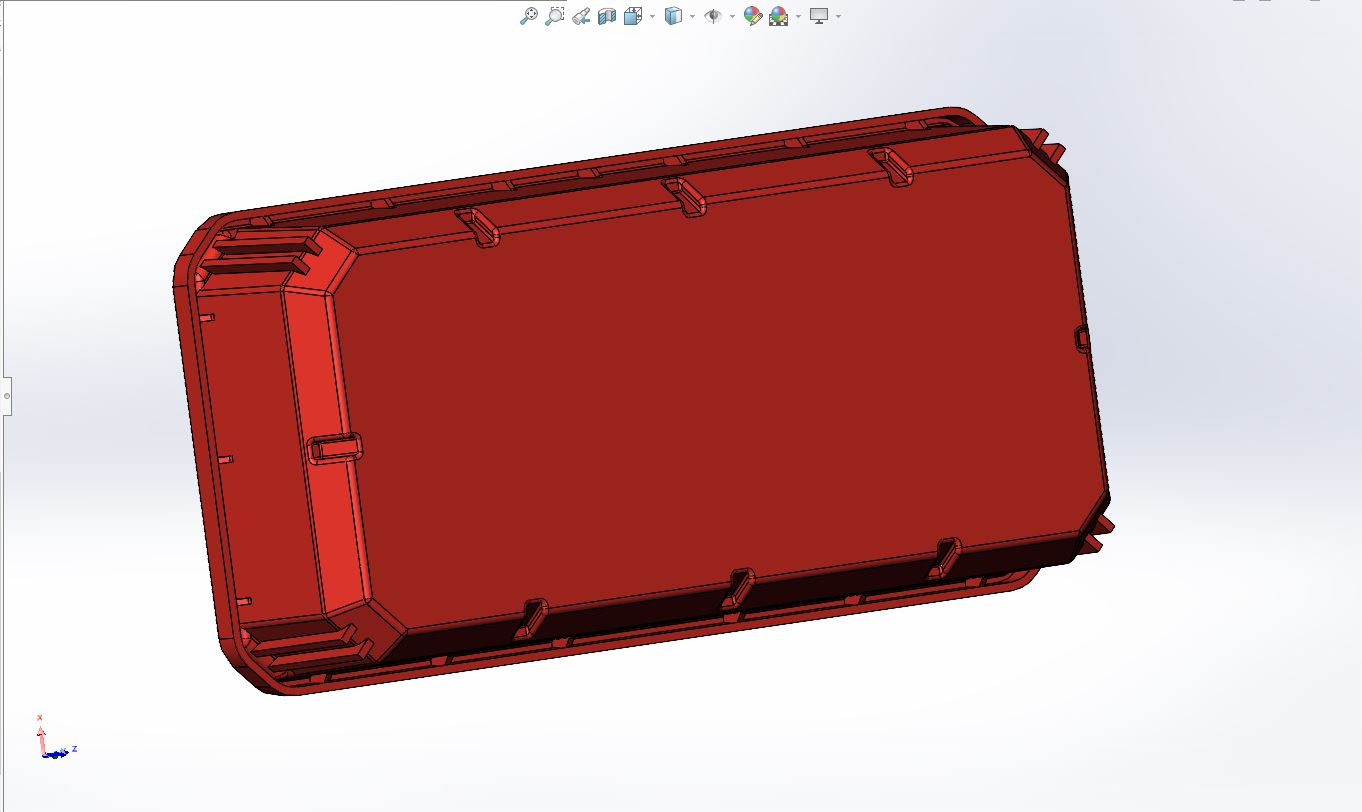Screen dimensions: 1362x812
Task: Expand the View Settings dropdown arrow
Action: tap(838, 16)
